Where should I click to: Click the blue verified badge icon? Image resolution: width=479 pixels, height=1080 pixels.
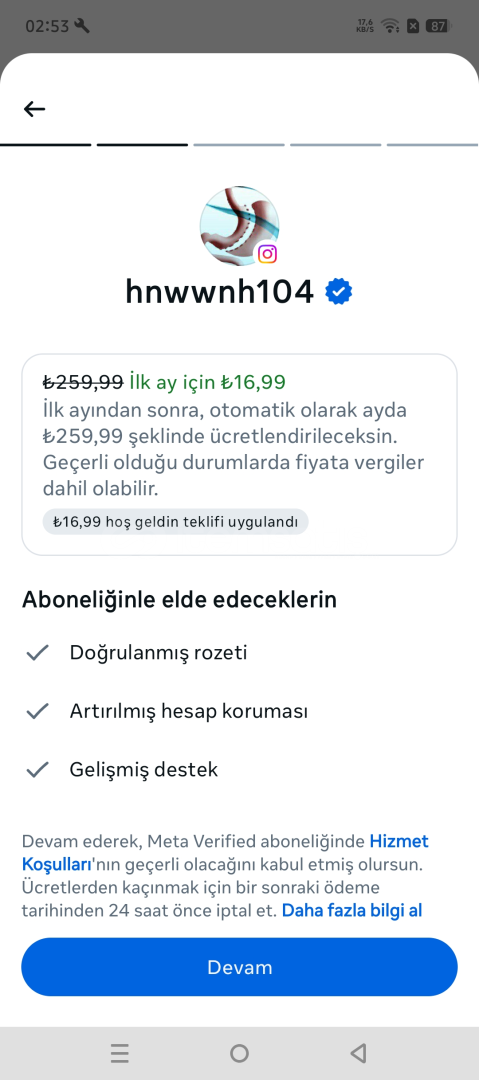tap(338, 291)
